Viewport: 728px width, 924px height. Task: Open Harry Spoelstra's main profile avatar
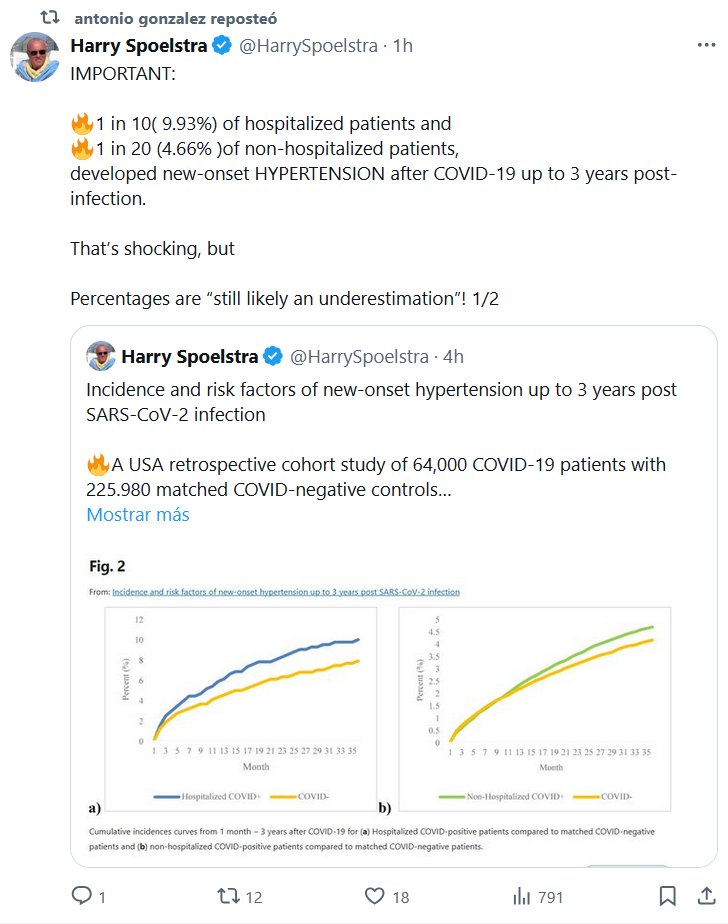35,57
